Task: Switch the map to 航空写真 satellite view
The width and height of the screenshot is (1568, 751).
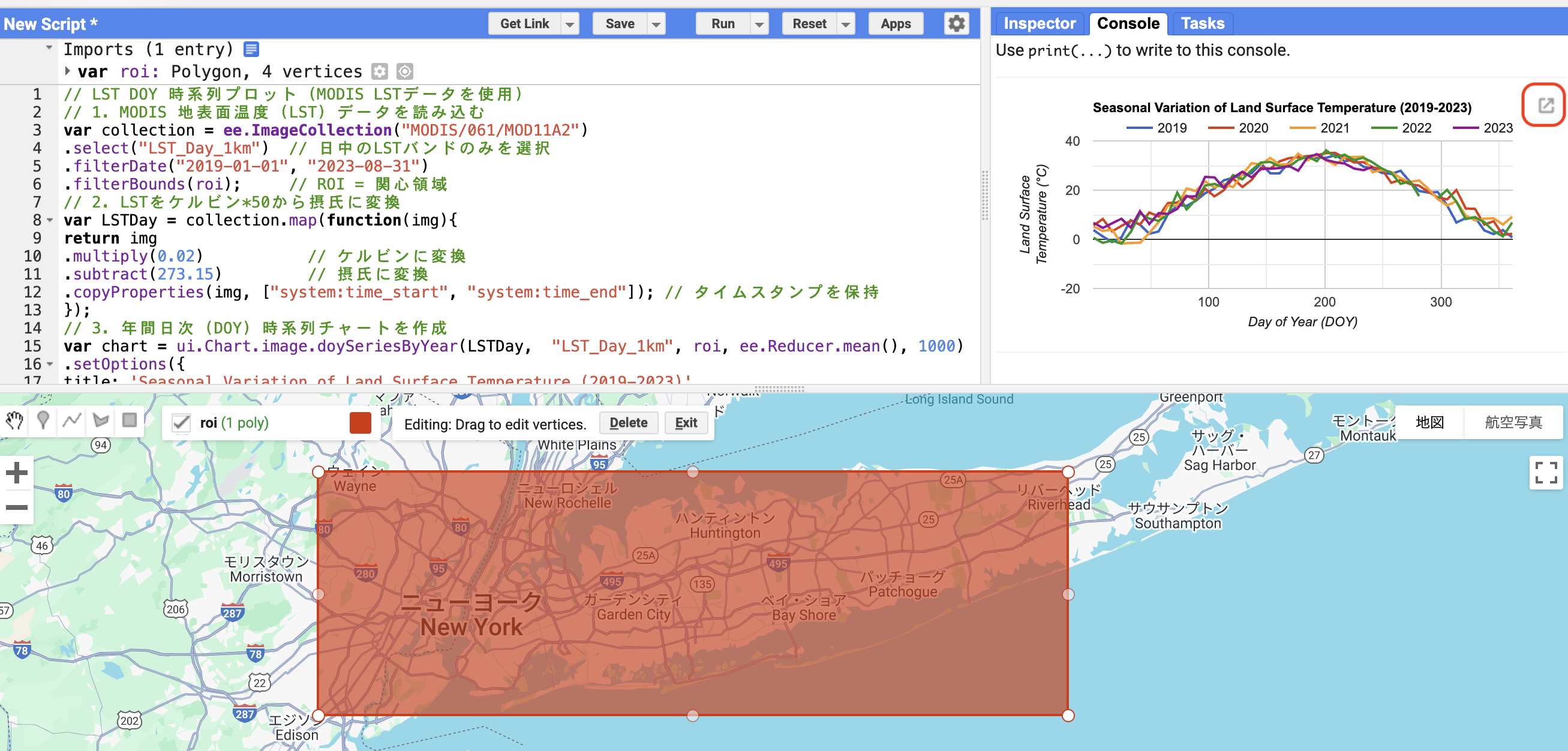Action: pos(1513,422)
